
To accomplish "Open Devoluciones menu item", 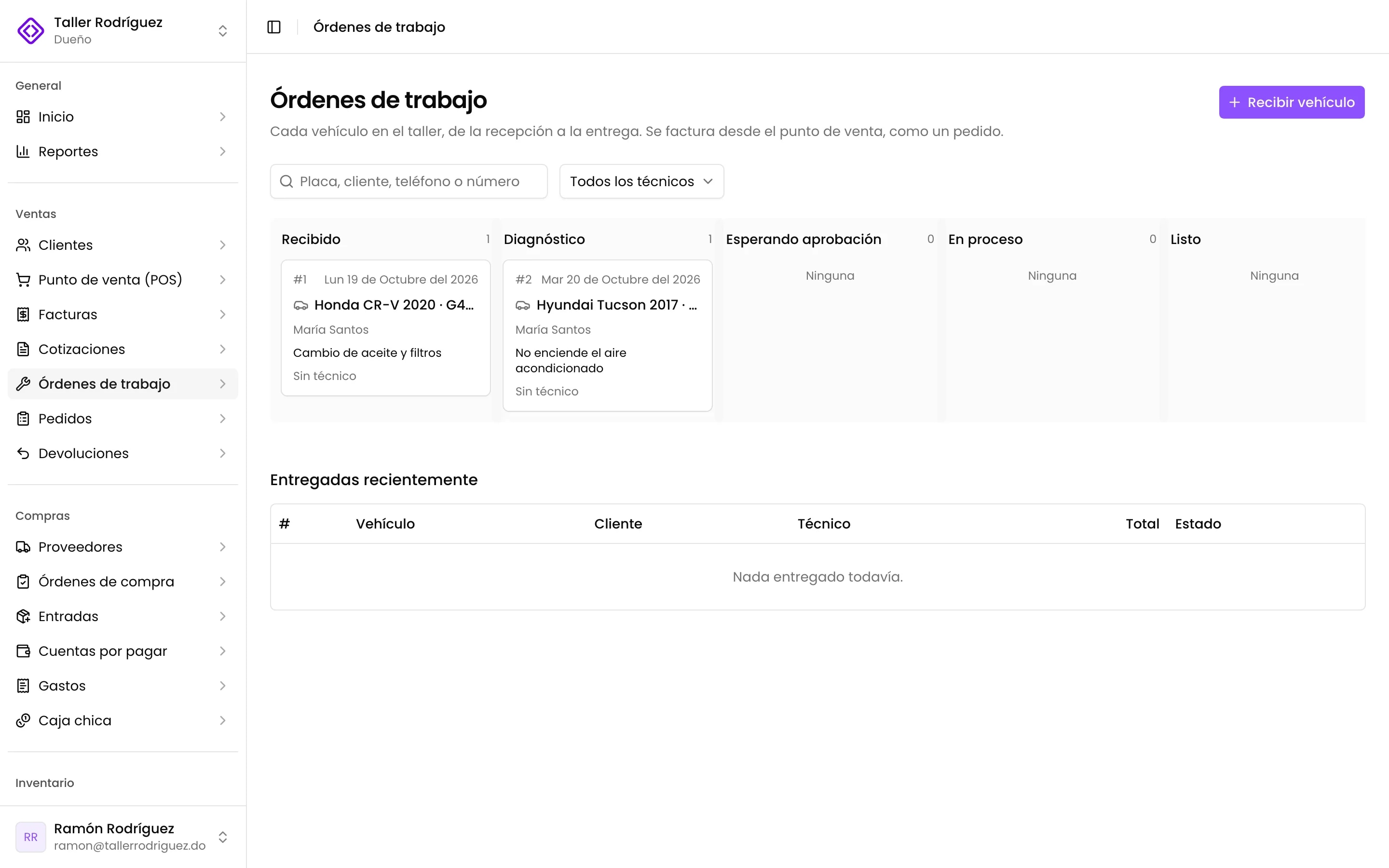I will [x=123, y=453].
